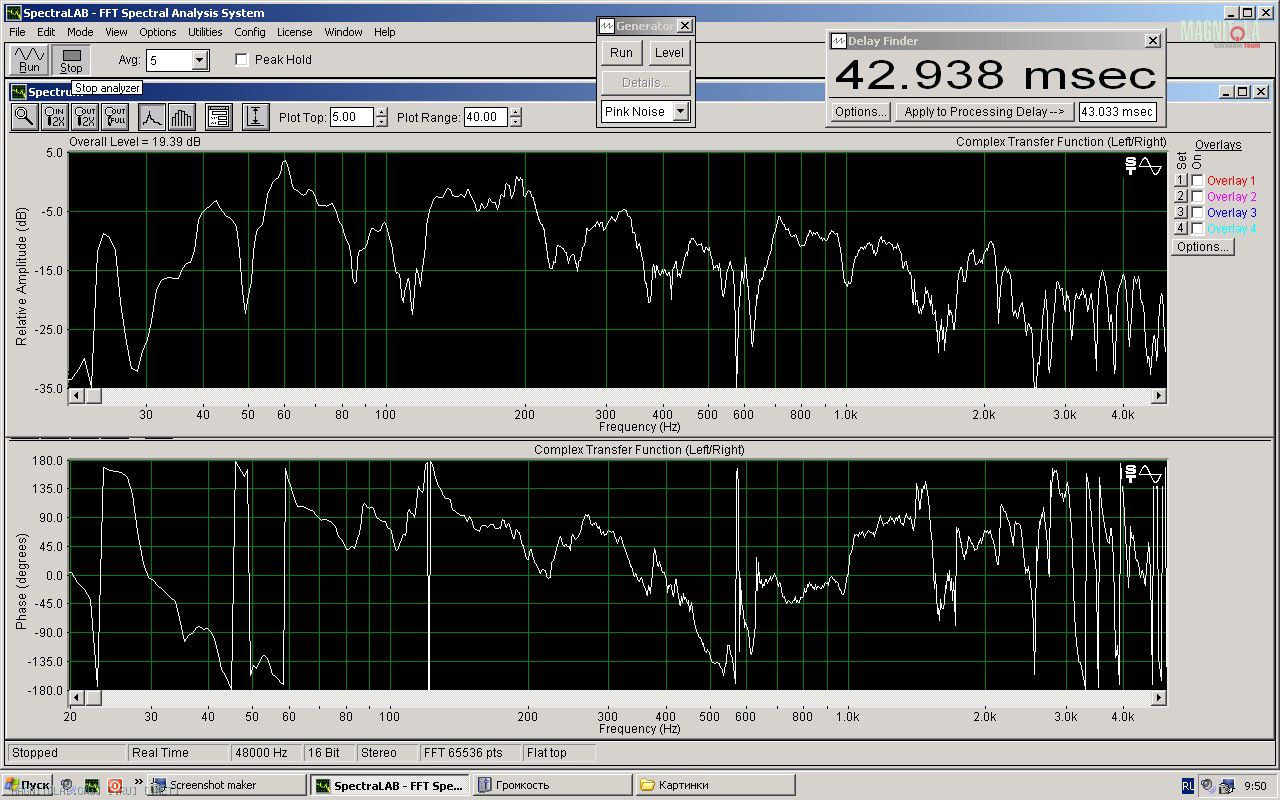The height and width of the screenshot is (800, 1280).
Task: Click the S/T icon on amplitude plot
Action: point(1131,166)
